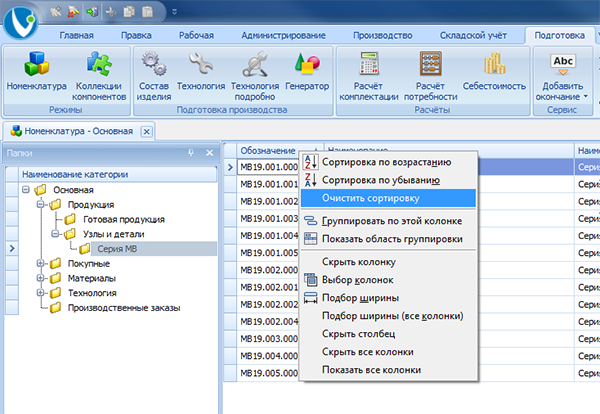Select Сортировка по возрастанию
This screenshot has width=600, height=414.
point(385,162)
